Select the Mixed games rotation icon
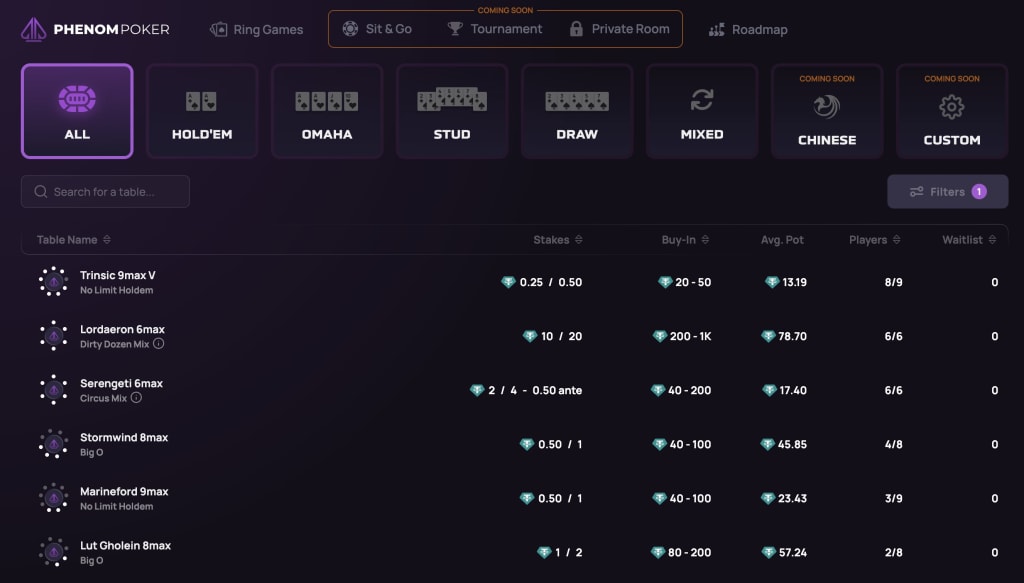 point(702,101)
